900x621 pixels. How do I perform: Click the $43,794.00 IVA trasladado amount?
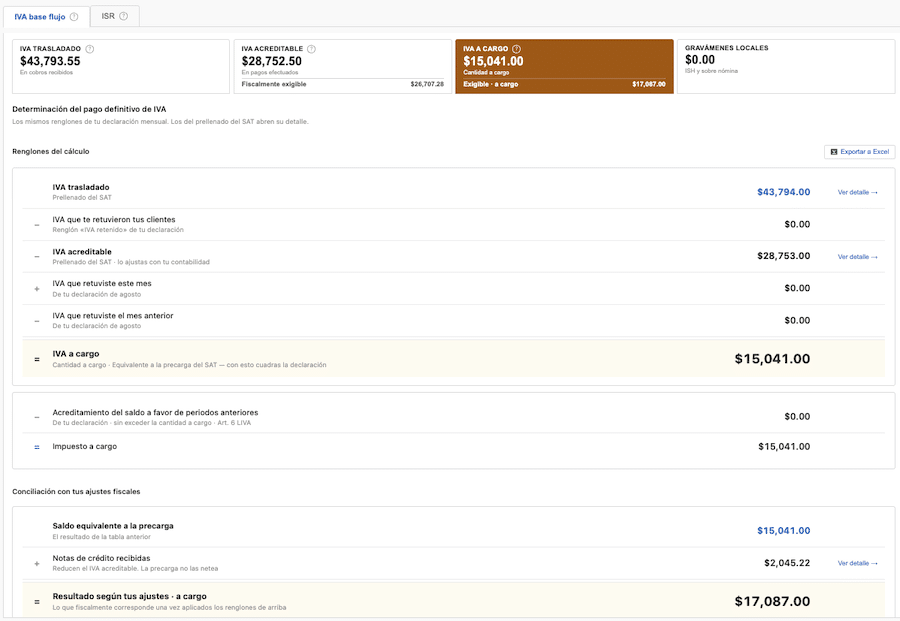(783, 192)
